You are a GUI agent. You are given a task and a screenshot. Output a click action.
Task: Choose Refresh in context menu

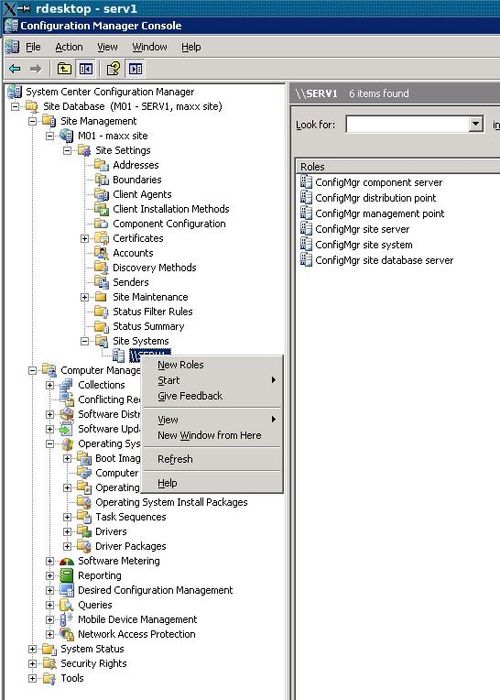coord(212,459)
